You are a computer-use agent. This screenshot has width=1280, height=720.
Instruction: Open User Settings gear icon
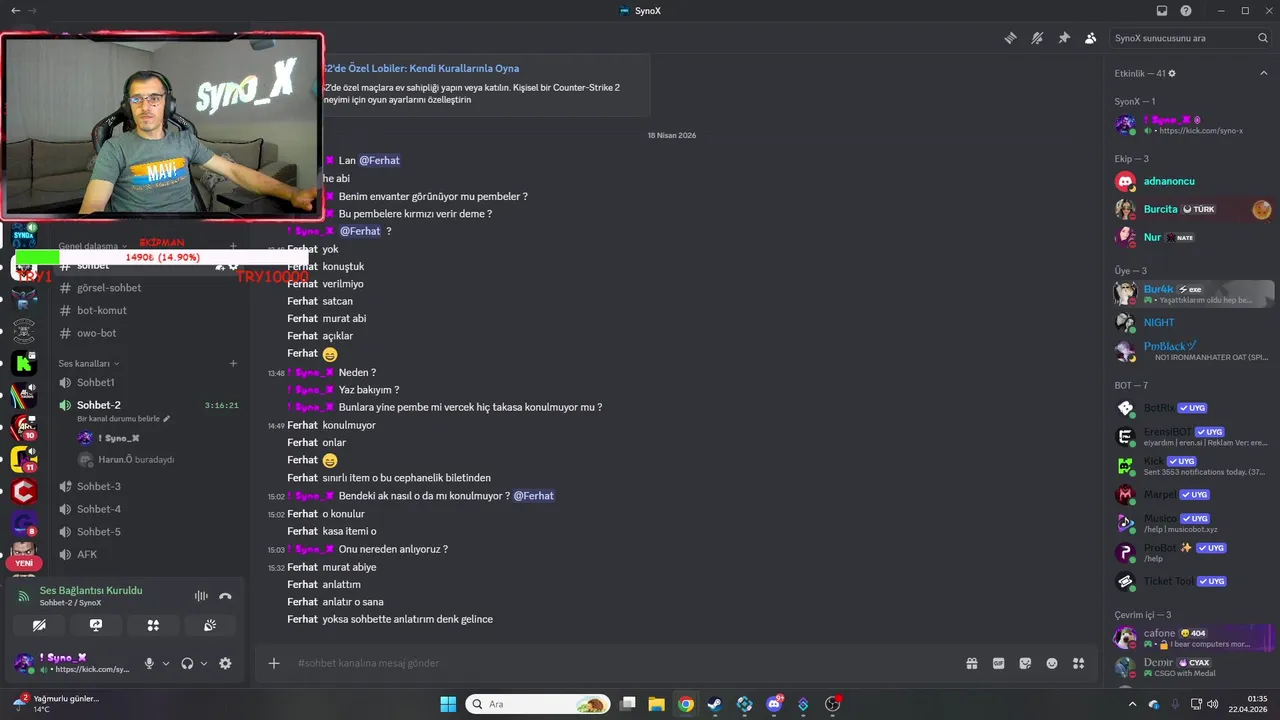coord(225,663)
